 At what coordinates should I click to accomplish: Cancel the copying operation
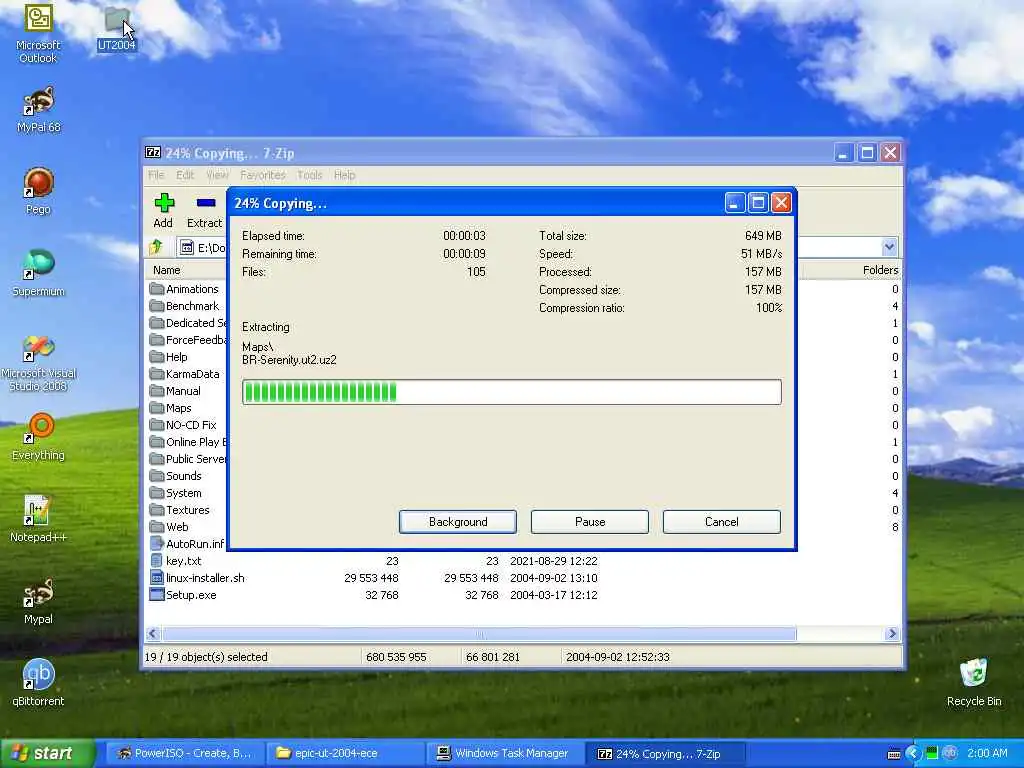coord(722,522)
